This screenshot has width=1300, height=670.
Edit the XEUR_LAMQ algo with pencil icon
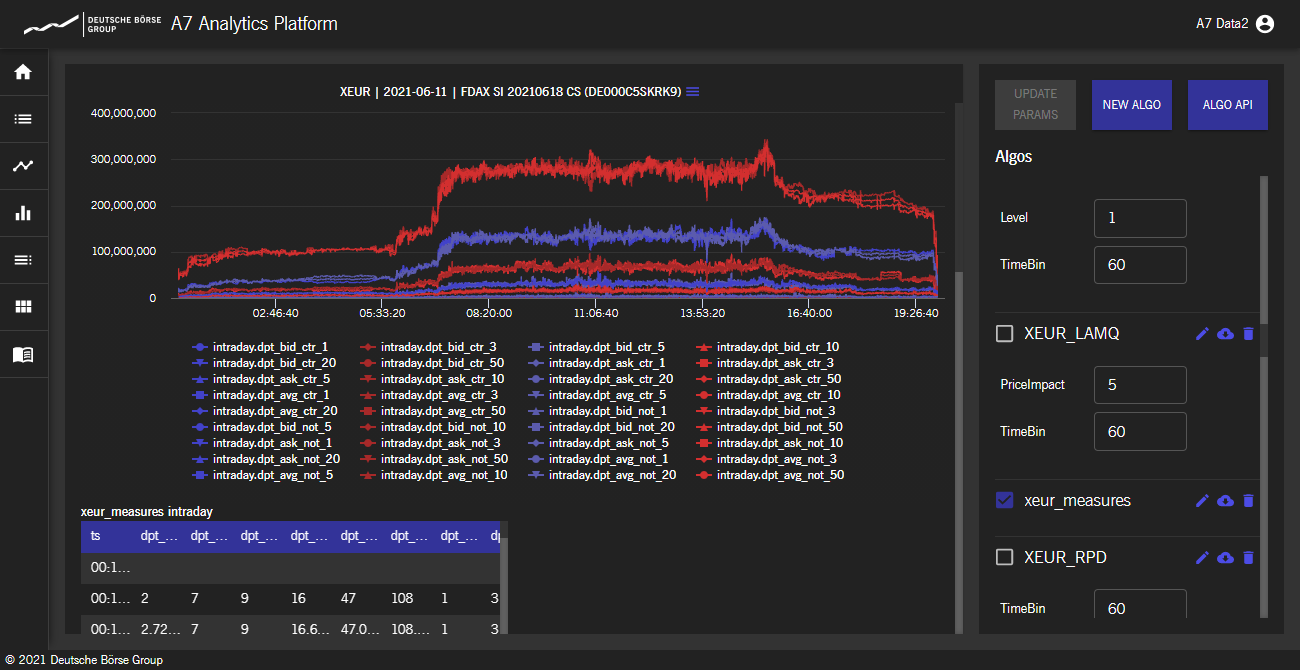tap(1202, 334)
